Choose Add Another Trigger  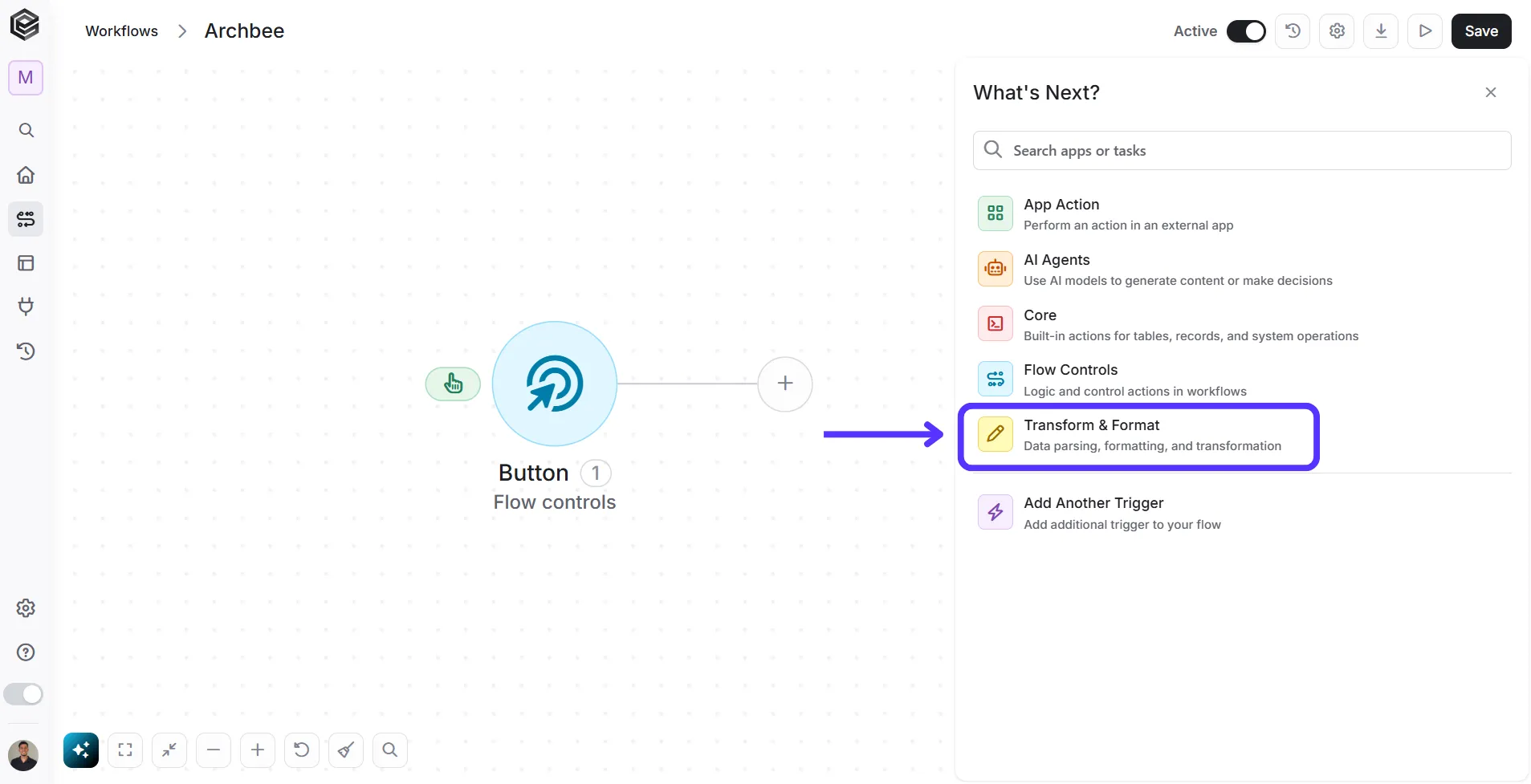click(x=1242, y=513)
